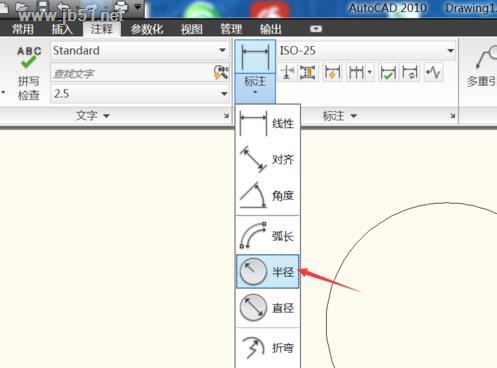
Task: Click the quick dimension icon
Action: tap(332, 72)
